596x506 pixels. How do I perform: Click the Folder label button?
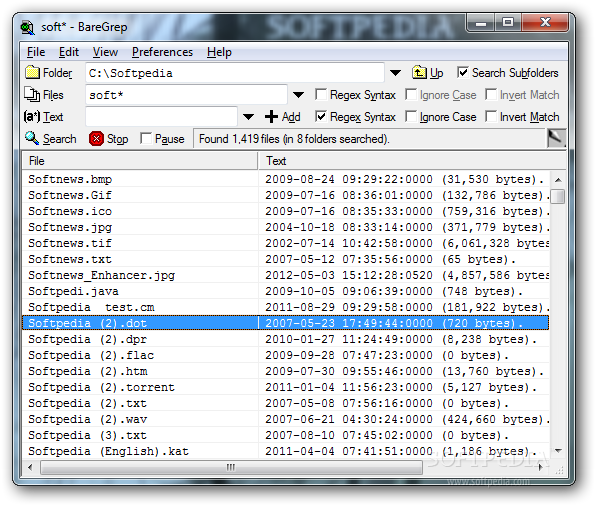point(57,73)
